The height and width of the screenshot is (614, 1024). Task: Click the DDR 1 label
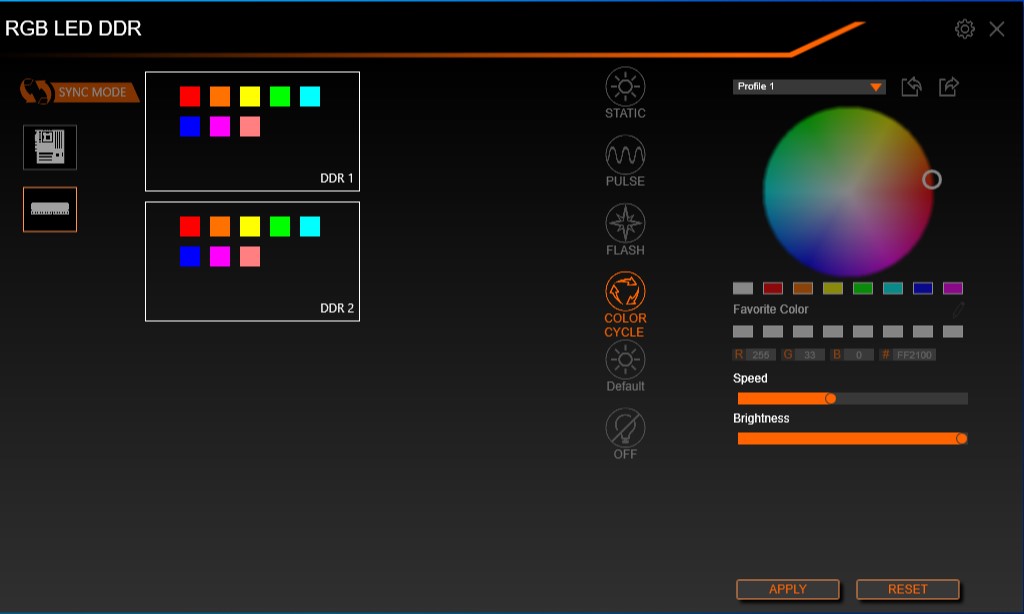click(x=336, y=178)
